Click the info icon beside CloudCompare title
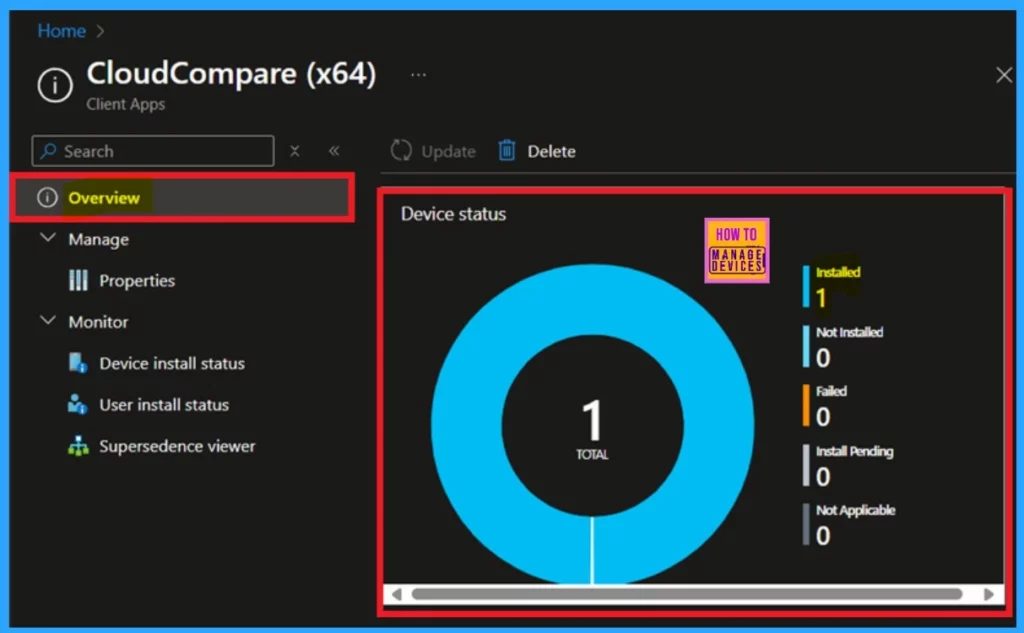This screenshot has width=1024, height=633. pyautogui.click(x=55, y=86)
